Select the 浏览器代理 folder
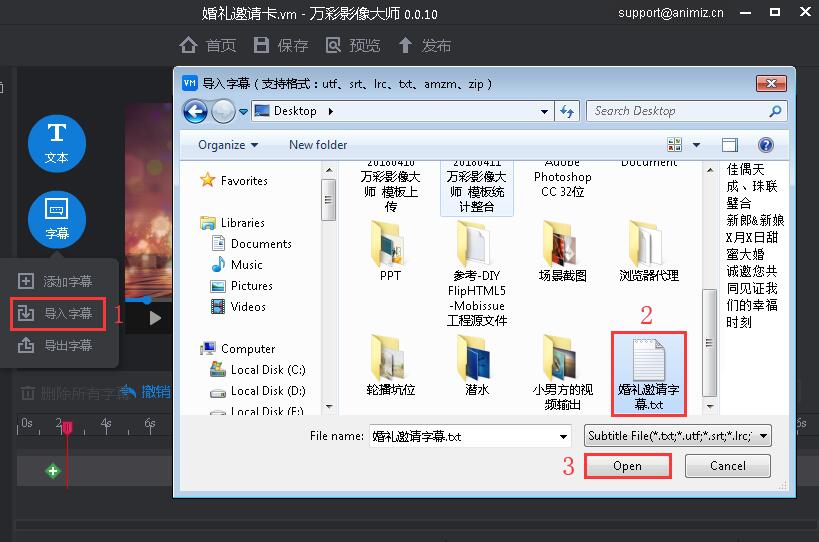 pos(649,251)
